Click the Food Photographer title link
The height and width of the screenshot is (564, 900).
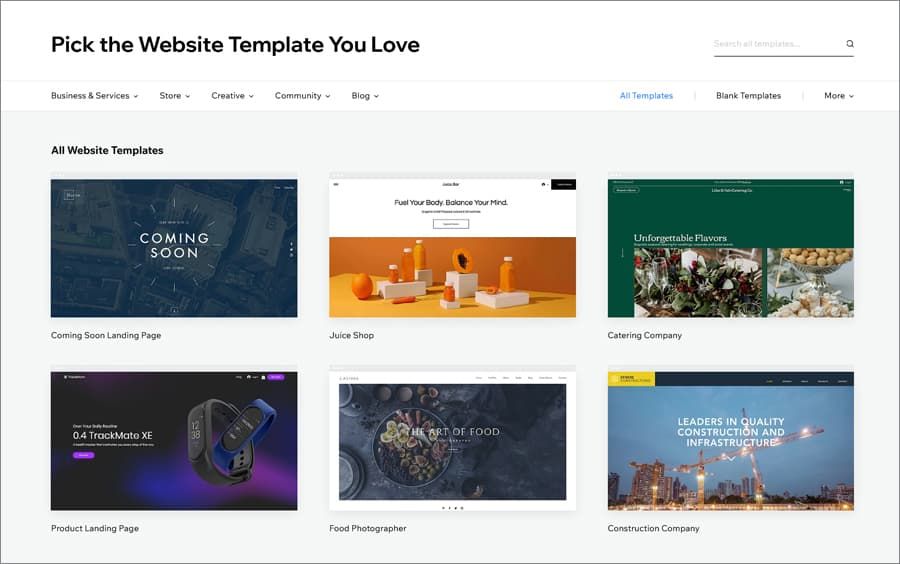367,529
